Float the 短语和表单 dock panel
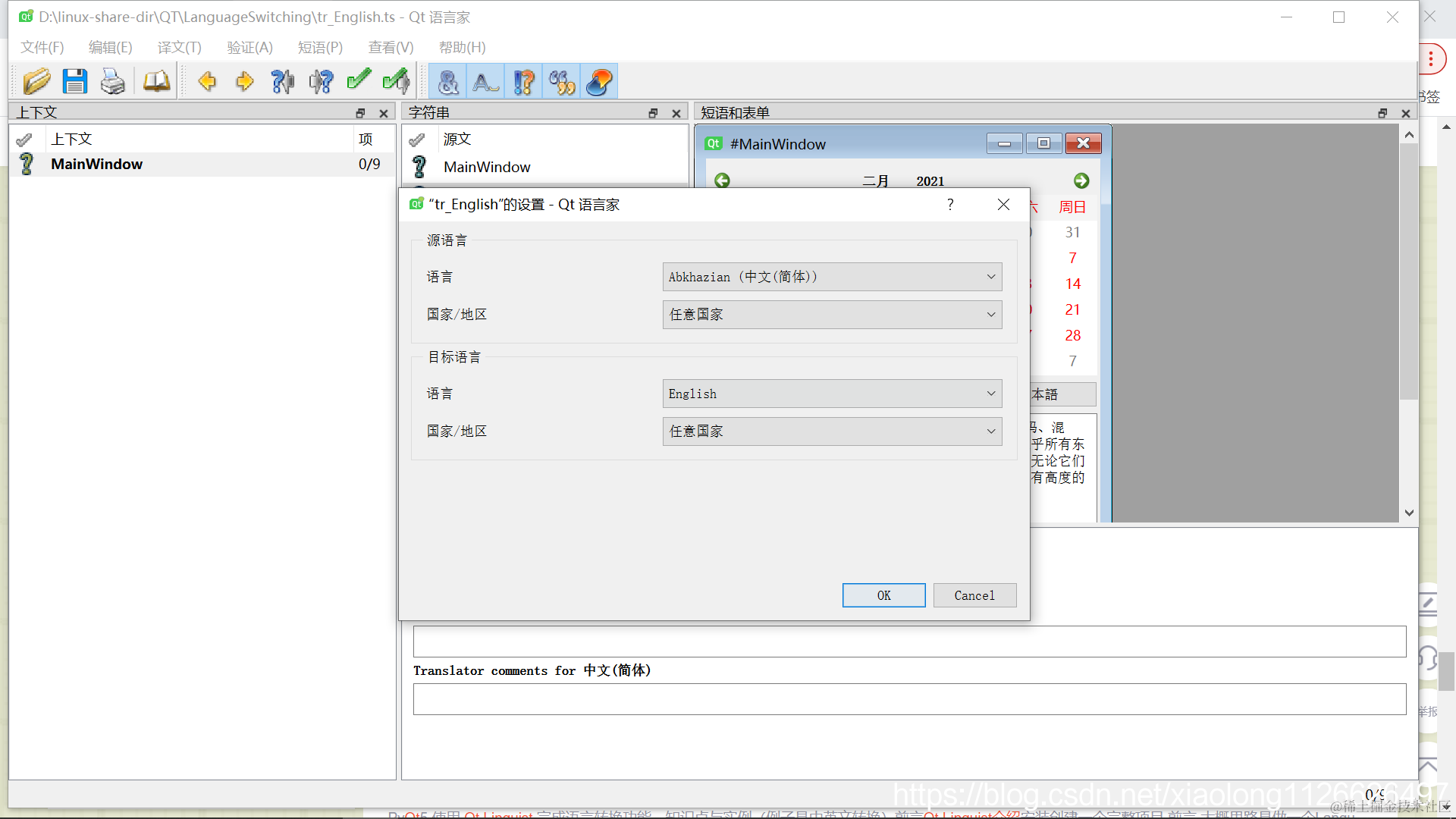Screen dimensions: 1456x819 (1382, 113)
